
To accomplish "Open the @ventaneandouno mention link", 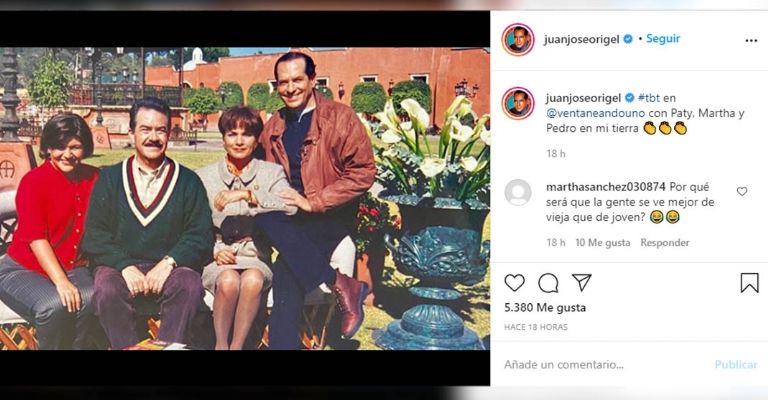I will tap(596, 113).
